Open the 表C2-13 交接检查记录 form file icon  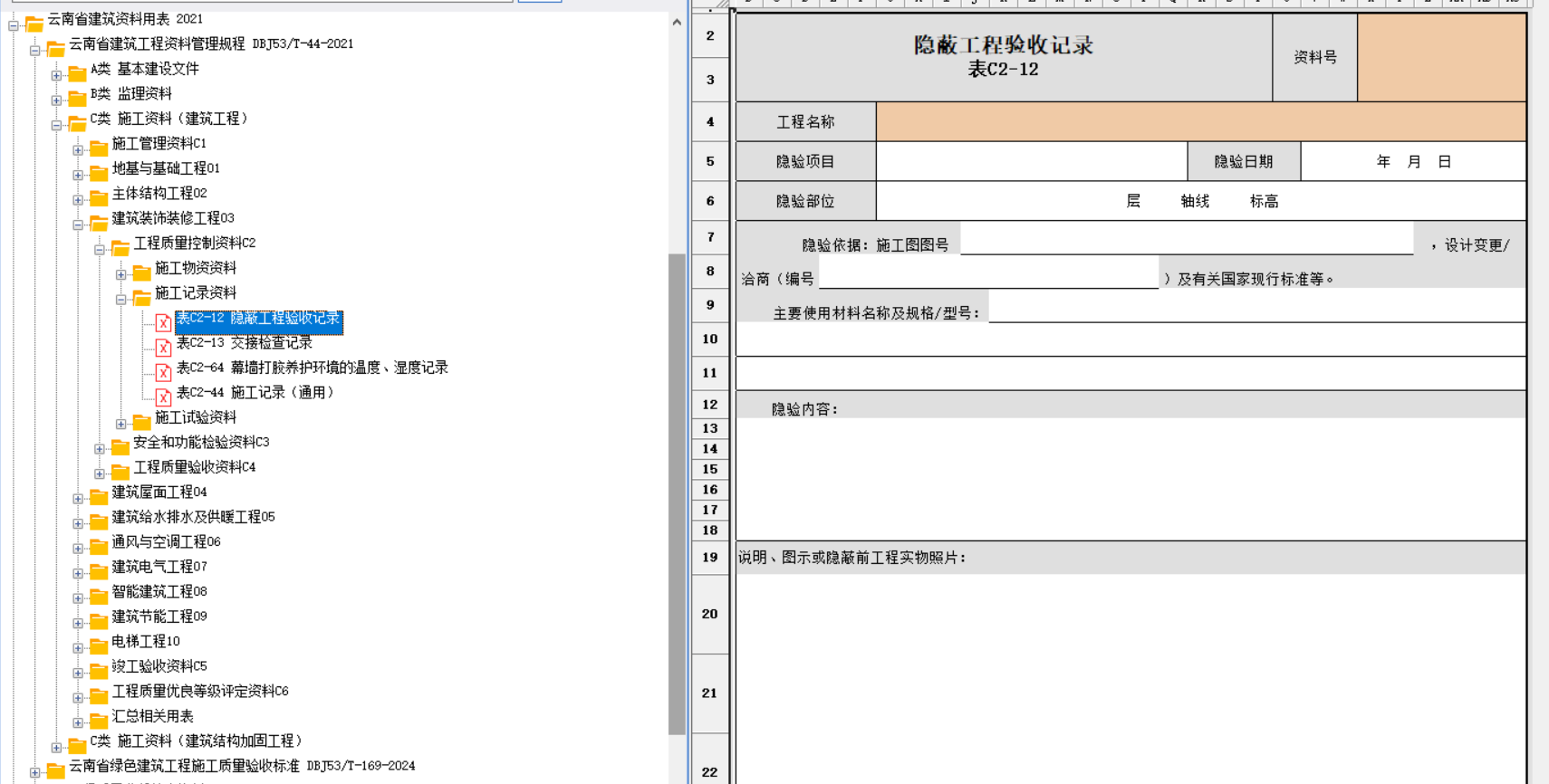[x=163, y=347]
